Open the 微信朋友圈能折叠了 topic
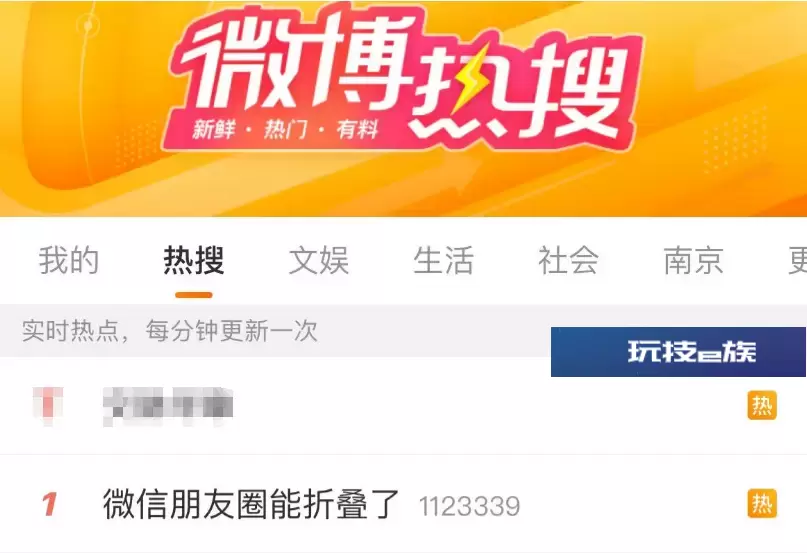 [251, 504]
